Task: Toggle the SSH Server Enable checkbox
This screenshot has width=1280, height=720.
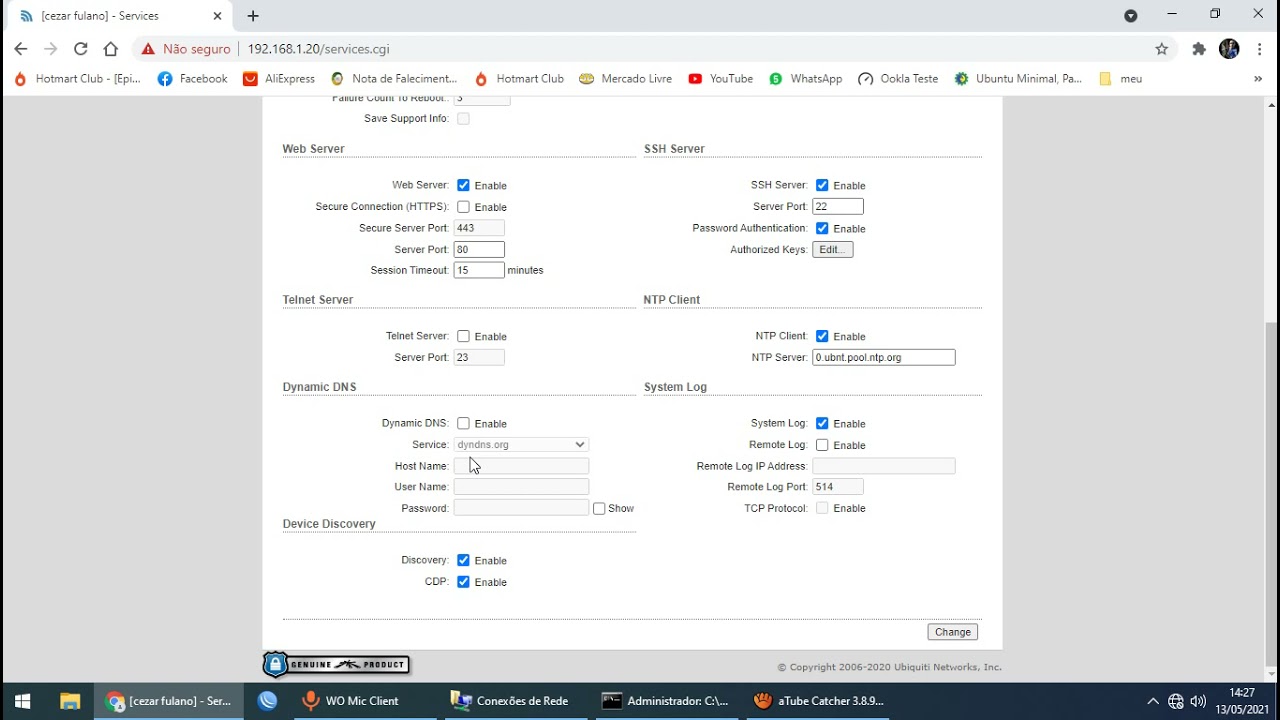Action: click(x=822, y=185)
